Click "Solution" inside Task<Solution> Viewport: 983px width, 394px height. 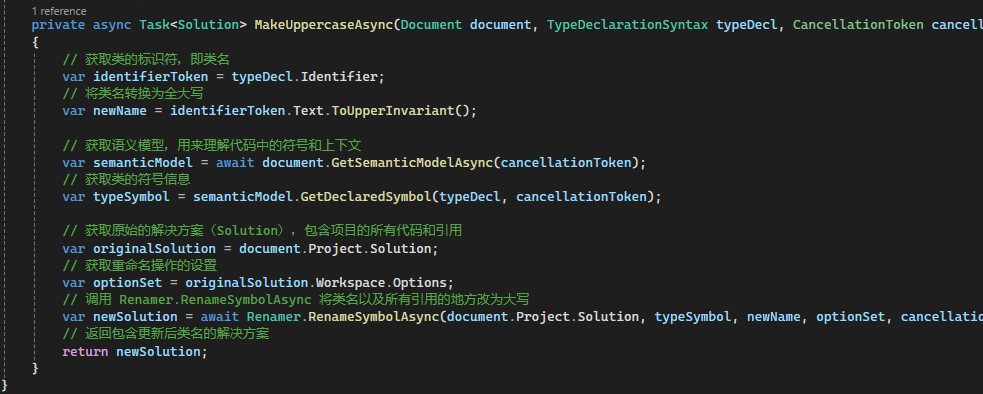(x=208, y=25)
